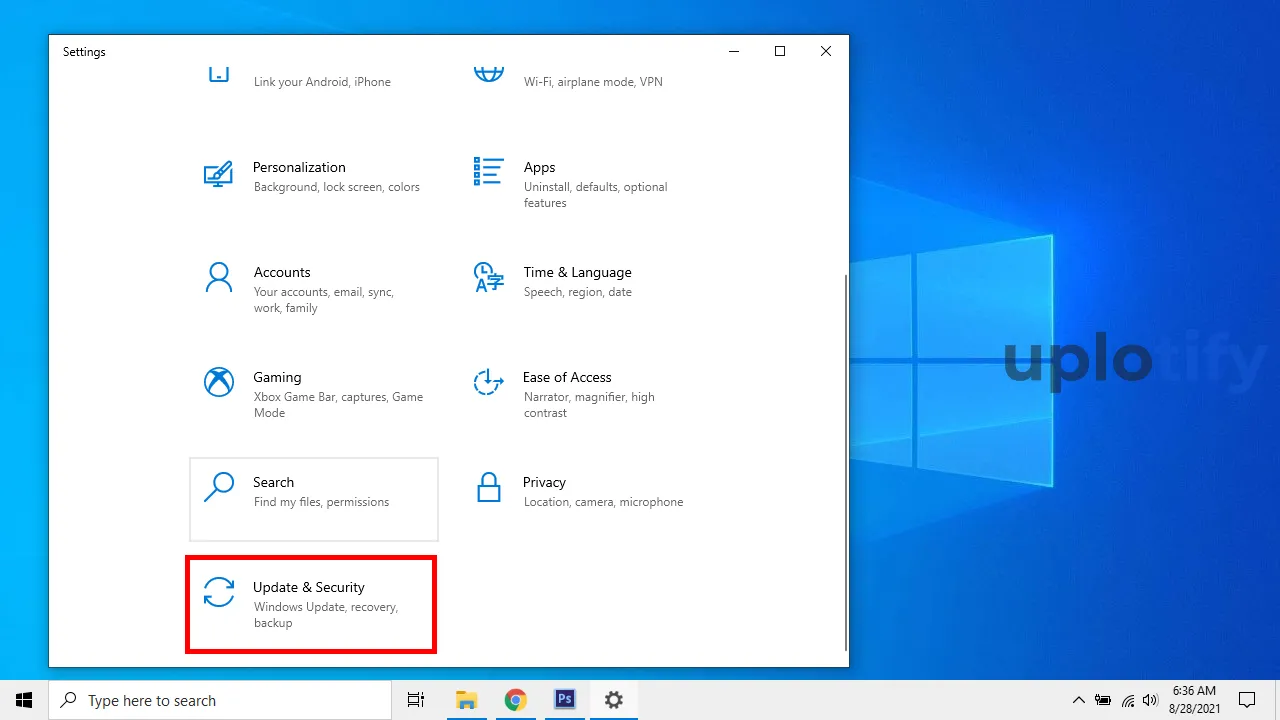Screen dimensions: 1280x720
Task: Open the Personalization paintbrush icon
Action: (x=218, y=174)
